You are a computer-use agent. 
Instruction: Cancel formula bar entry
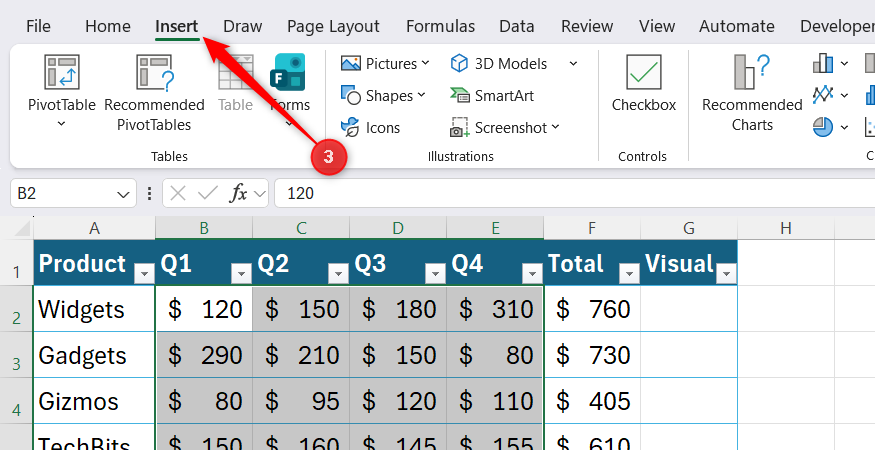point(177,193)
